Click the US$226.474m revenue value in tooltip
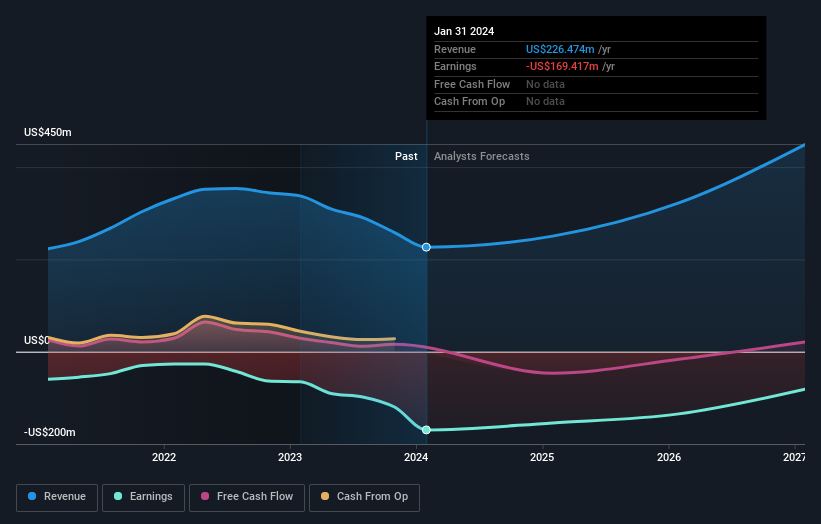Image resolution: width=821 pixels, height=524 pixels. pos(560,49)
